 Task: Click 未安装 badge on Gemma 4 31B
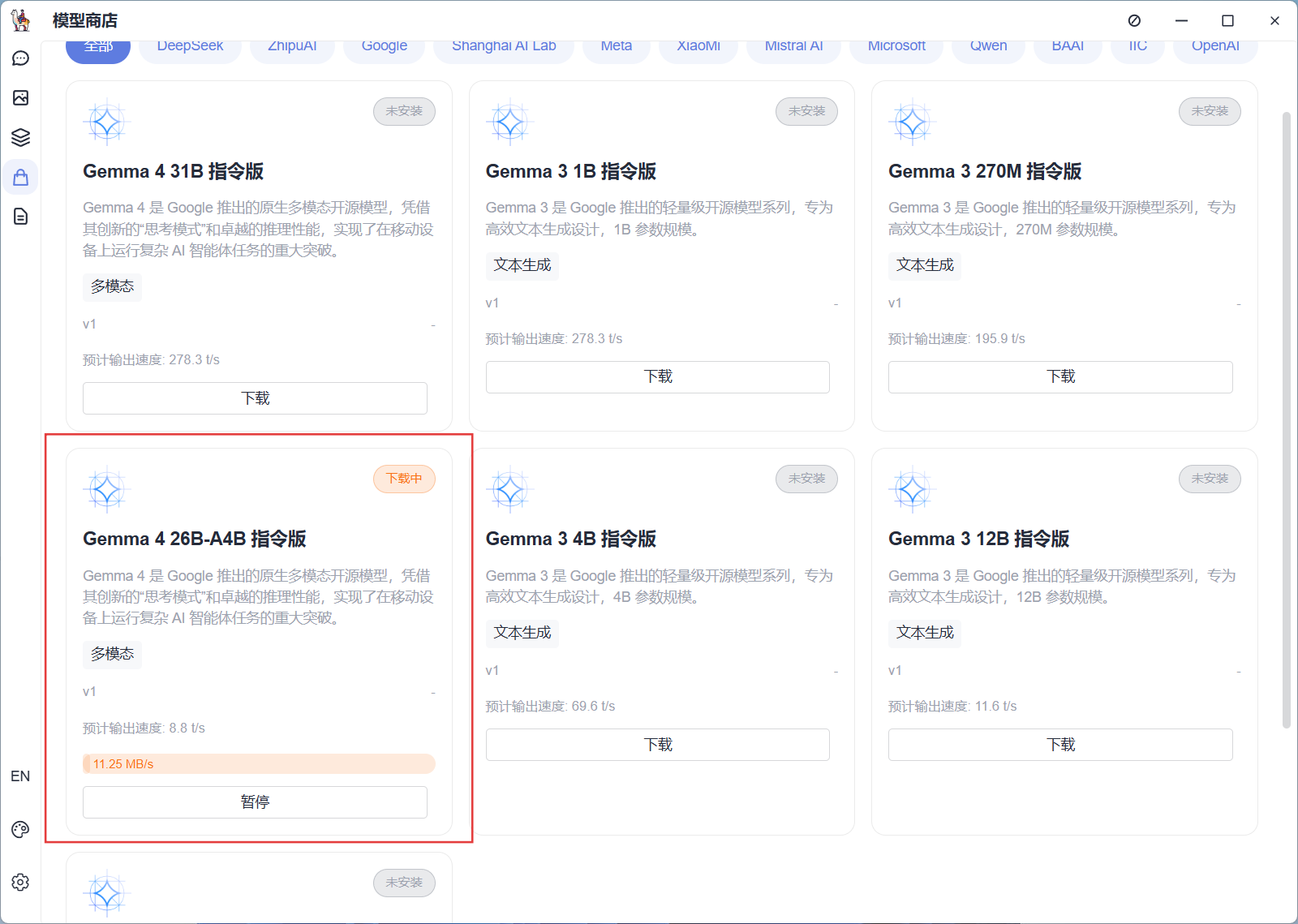[404, 111]
